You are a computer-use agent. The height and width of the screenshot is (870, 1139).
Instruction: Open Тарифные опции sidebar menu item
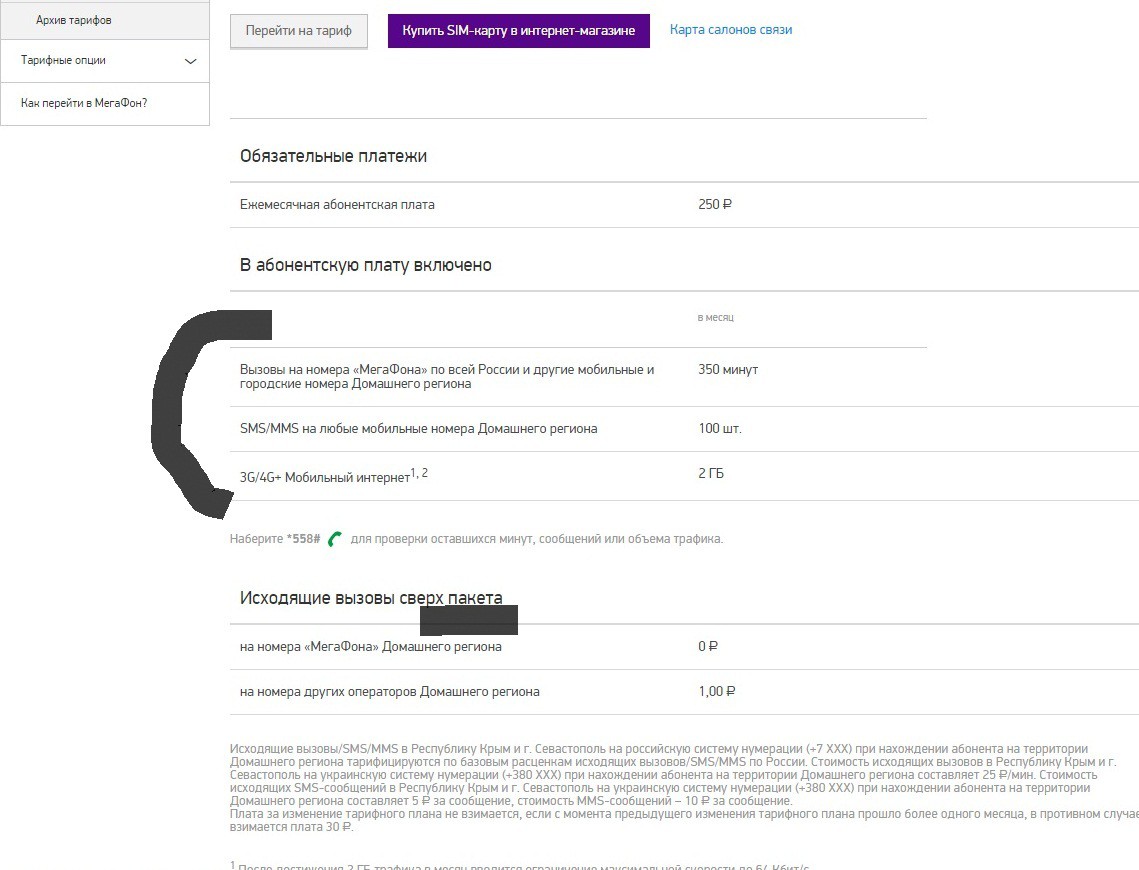click(x=64, y=61)
